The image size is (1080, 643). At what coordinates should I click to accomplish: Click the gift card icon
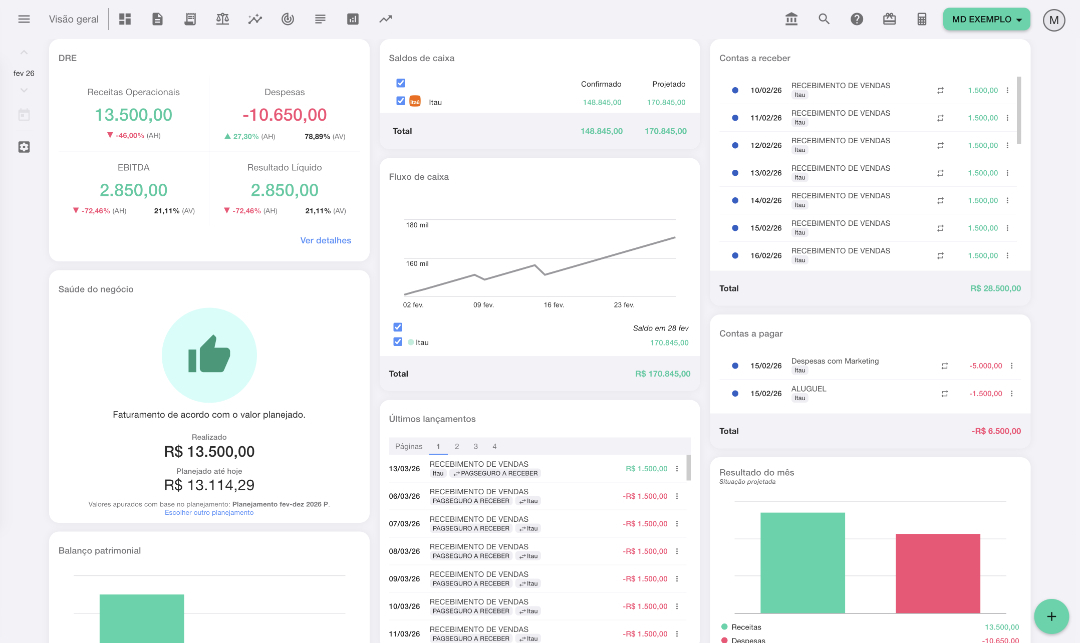(889, 19)
